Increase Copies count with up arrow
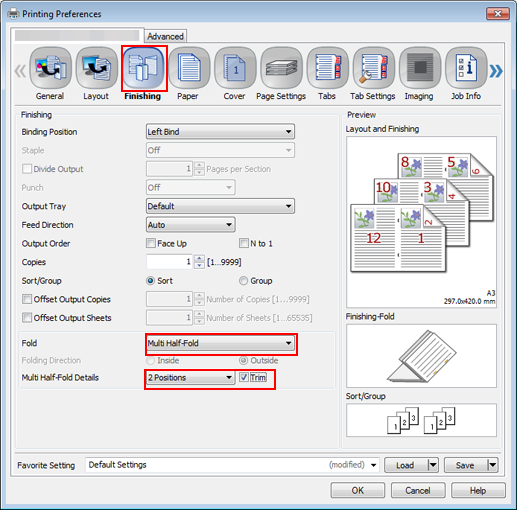 (x=199, y=258)
